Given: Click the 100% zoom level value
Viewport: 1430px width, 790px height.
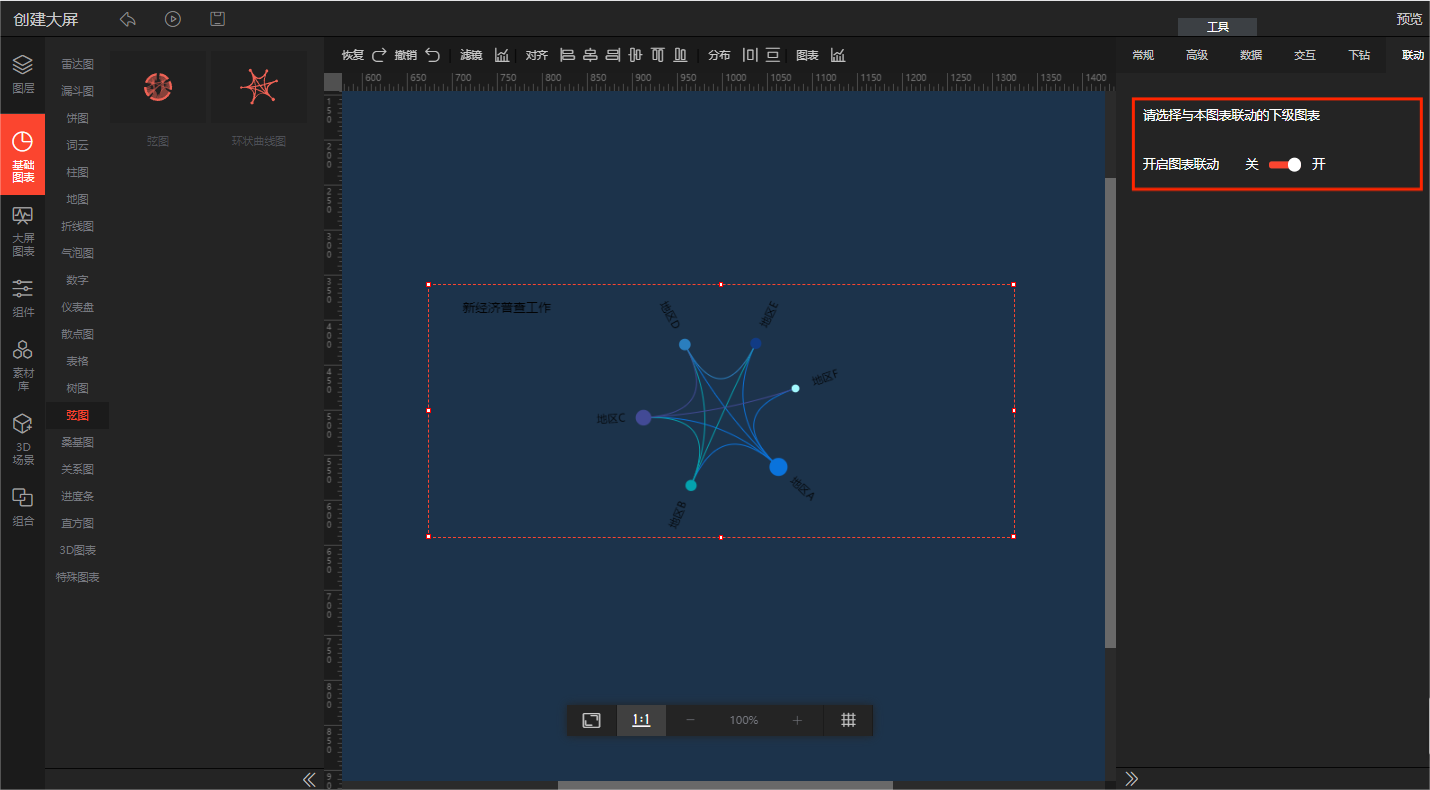Looking at the screenshot, I should click(x=744, y=720).
